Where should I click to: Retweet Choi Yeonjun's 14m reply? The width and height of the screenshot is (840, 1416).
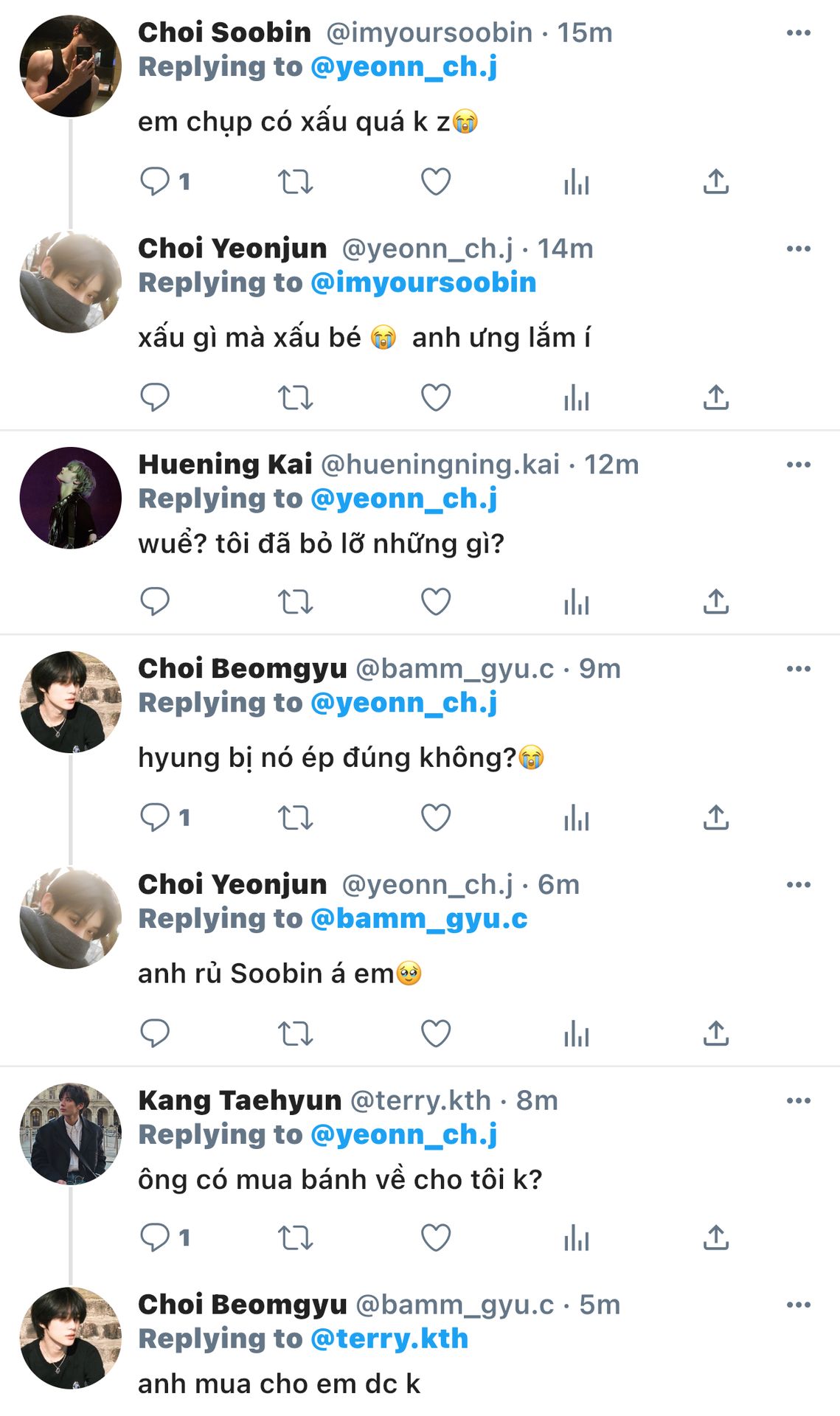point(295,398)
